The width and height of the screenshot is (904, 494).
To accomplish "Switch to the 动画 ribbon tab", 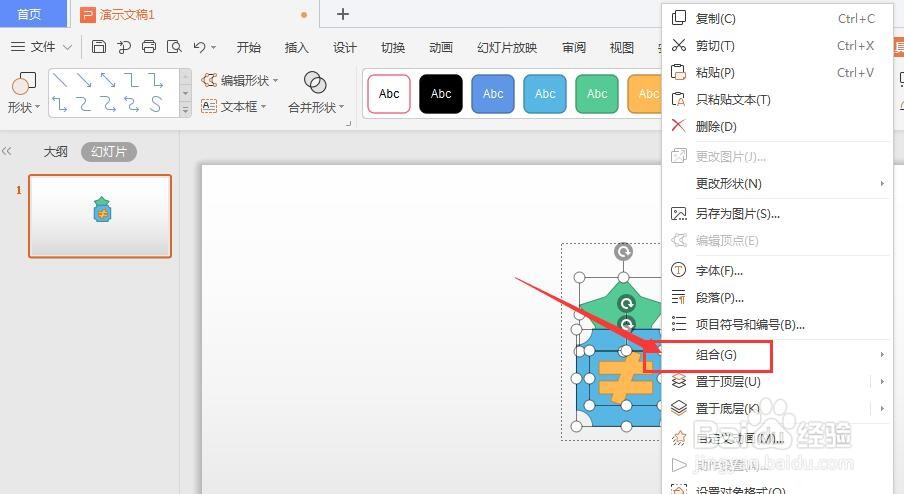I will point(441,47).
